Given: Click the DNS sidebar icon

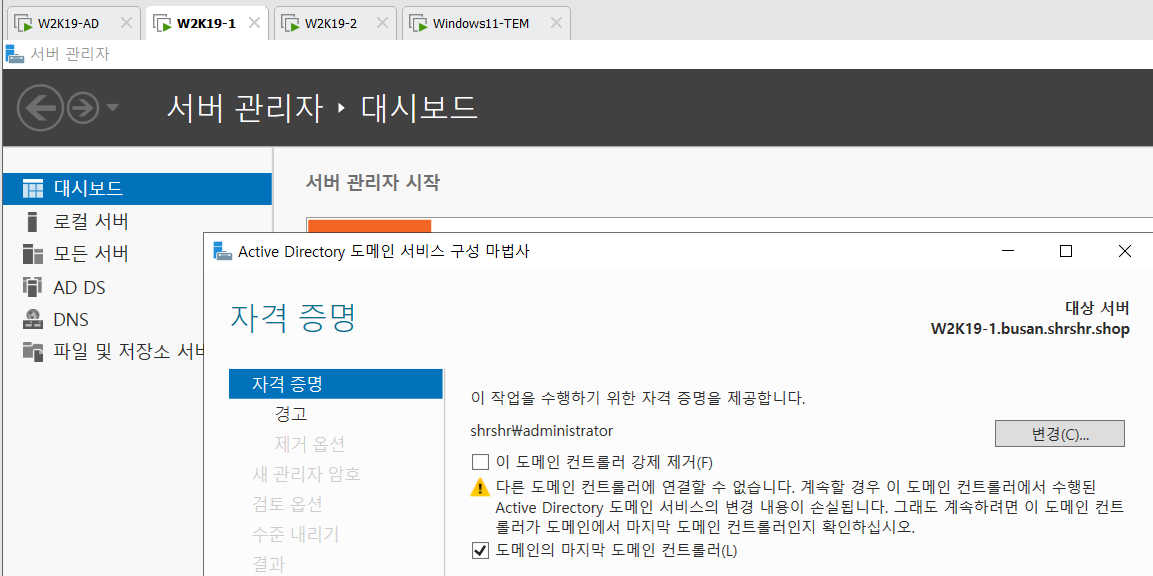Looking at the screenshot, I should pyautogui.click(x=33, y=319).
